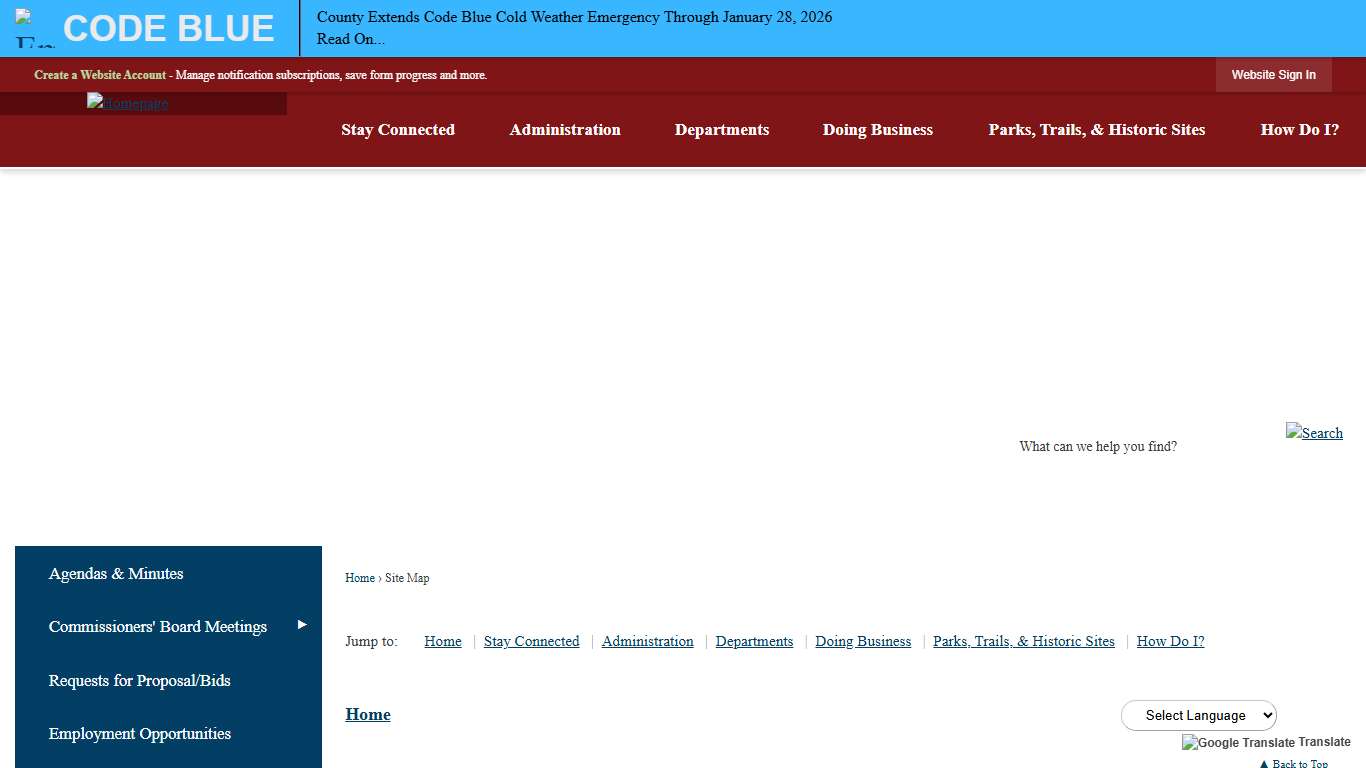Read the Code Blue alert Read On link

[x=350, y=39]
